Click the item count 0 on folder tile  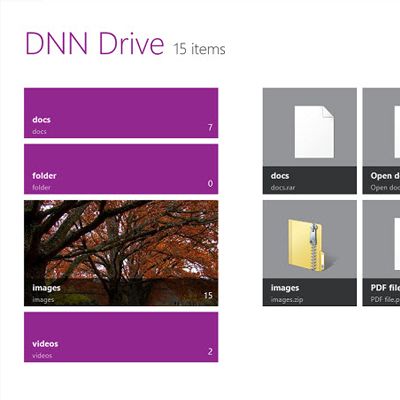click(x=210, y=183)
